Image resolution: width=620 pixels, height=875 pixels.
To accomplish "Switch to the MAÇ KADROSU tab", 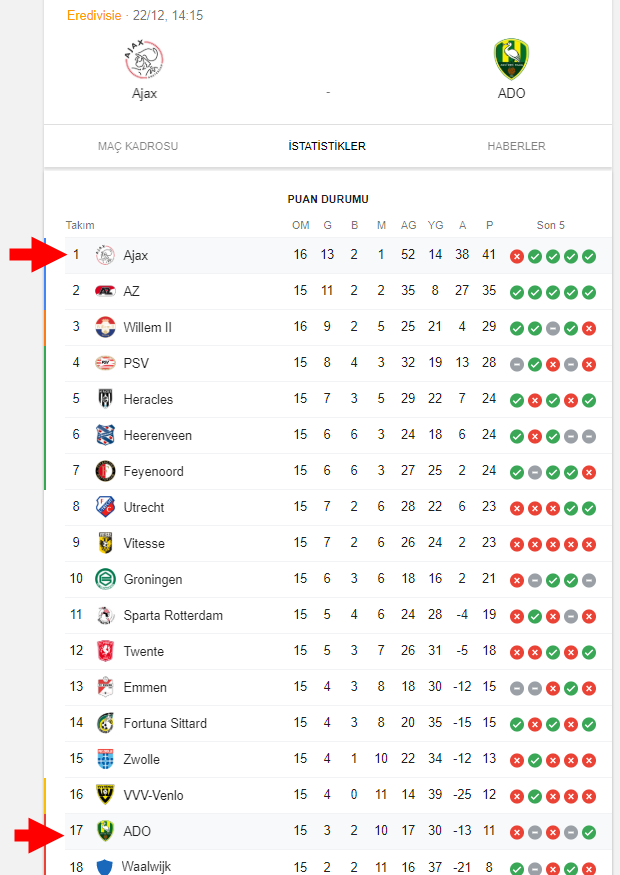I will click(138, 146).
